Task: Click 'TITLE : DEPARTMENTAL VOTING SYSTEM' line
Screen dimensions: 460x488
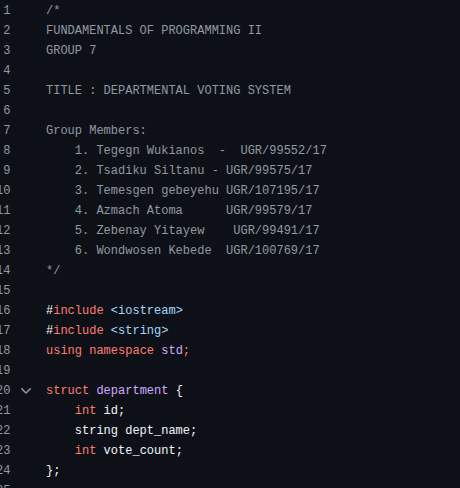Action: 168,90
